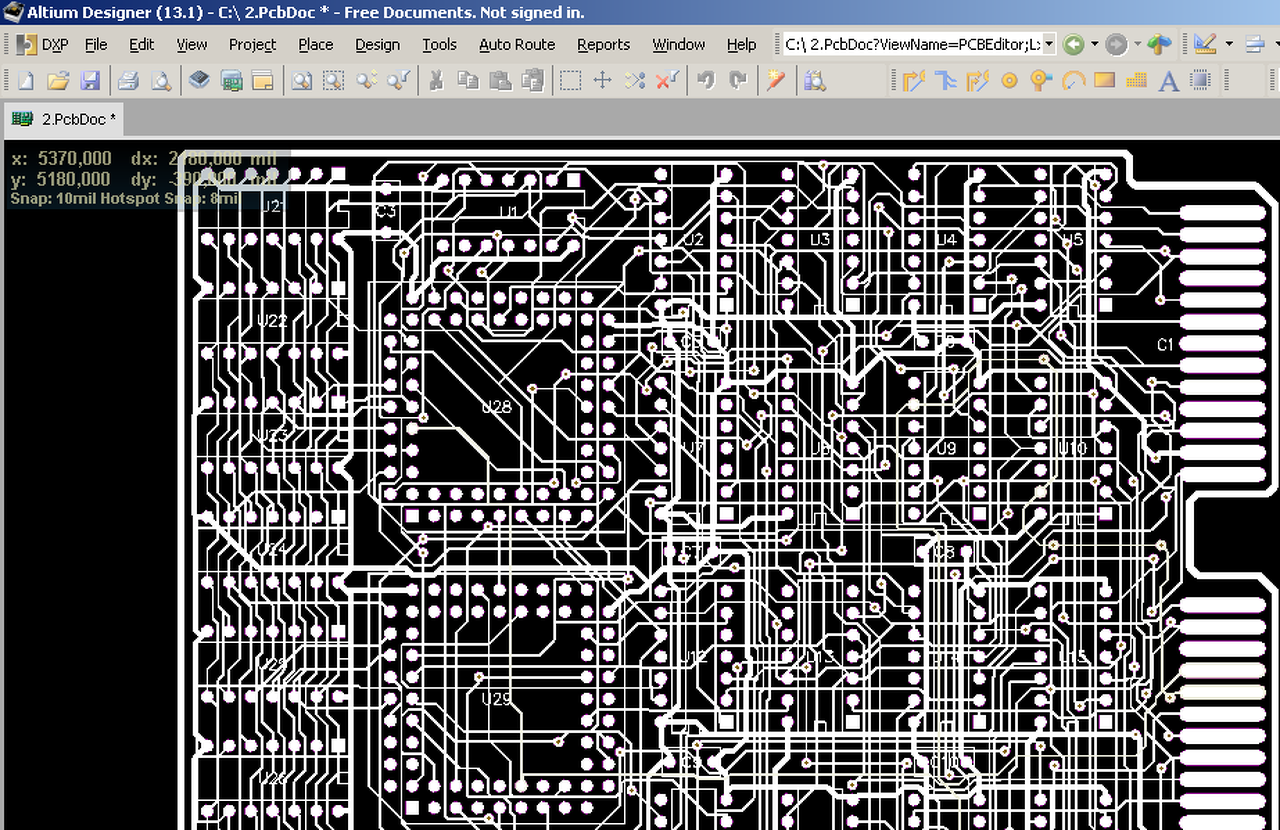
Task: Select the Interactive Routing tool
Action: pyautogui.click(x=913, y=81)
